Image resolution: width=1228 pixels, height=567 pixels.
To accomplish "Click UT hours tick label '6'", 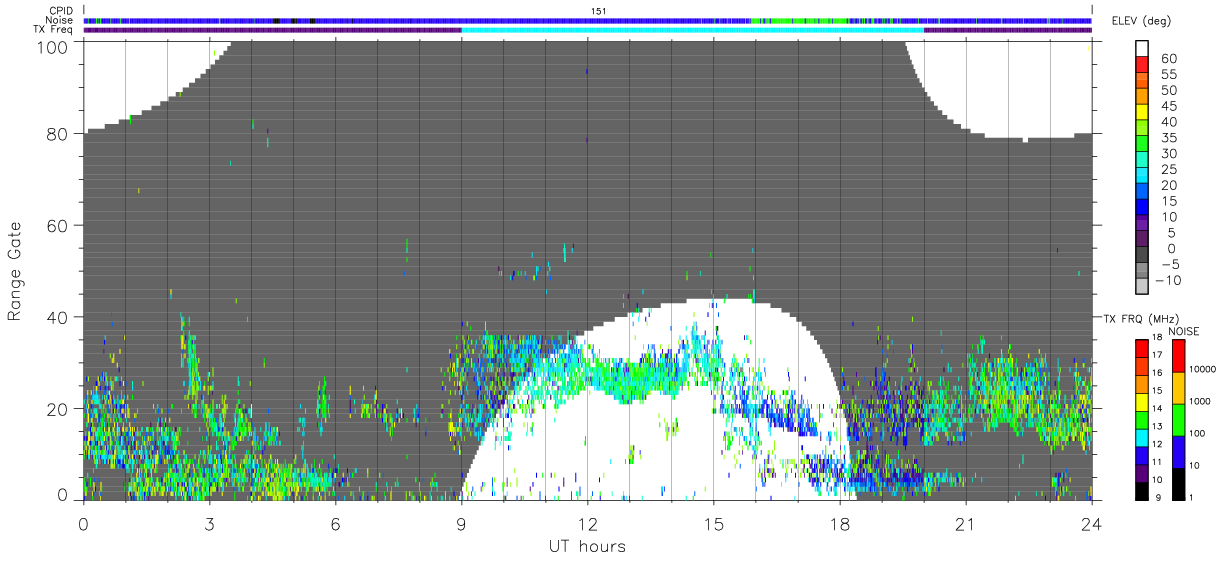I will click(335, 524).
